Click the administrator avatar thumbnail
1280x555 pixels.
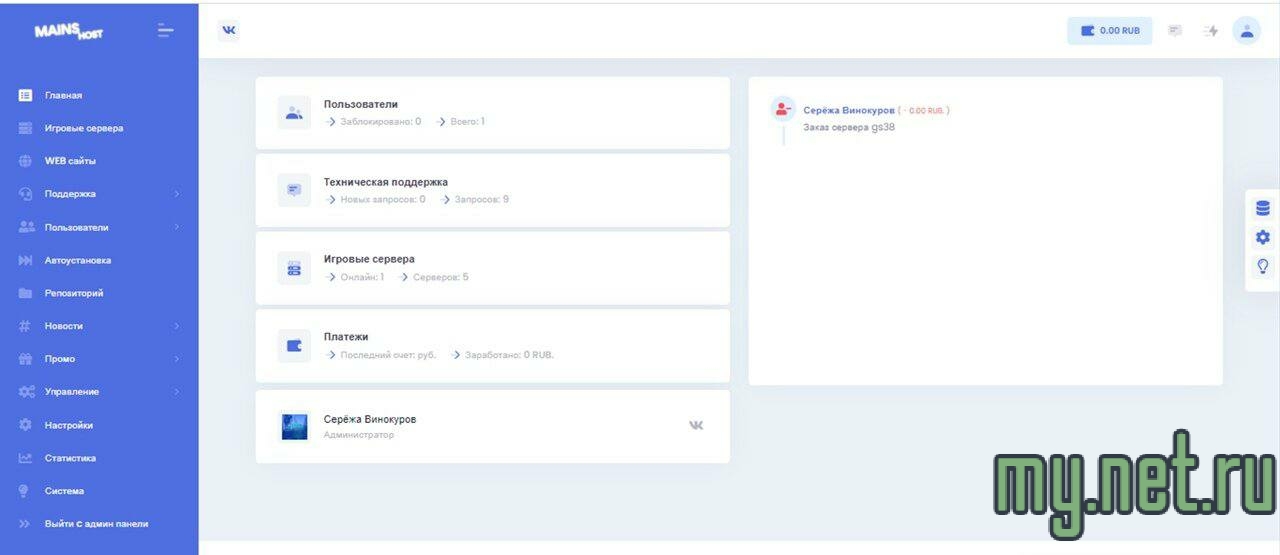tap(294, 427)
